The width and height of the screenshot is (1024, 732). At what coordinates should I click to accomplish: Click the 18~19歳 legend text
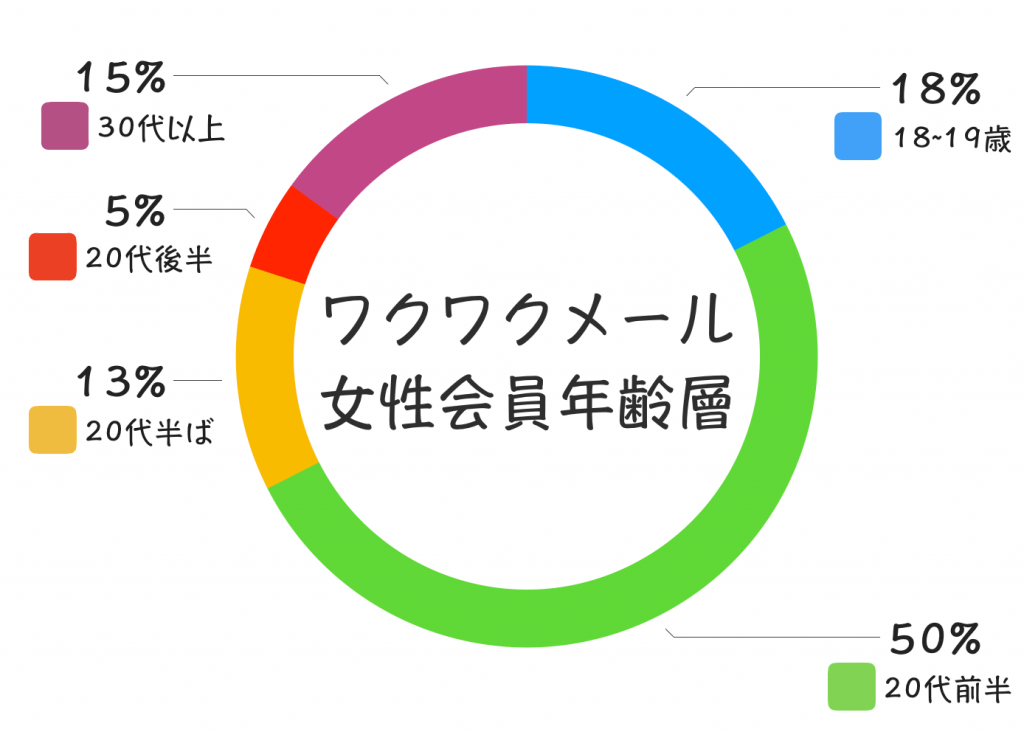click(x=952, y=139)
